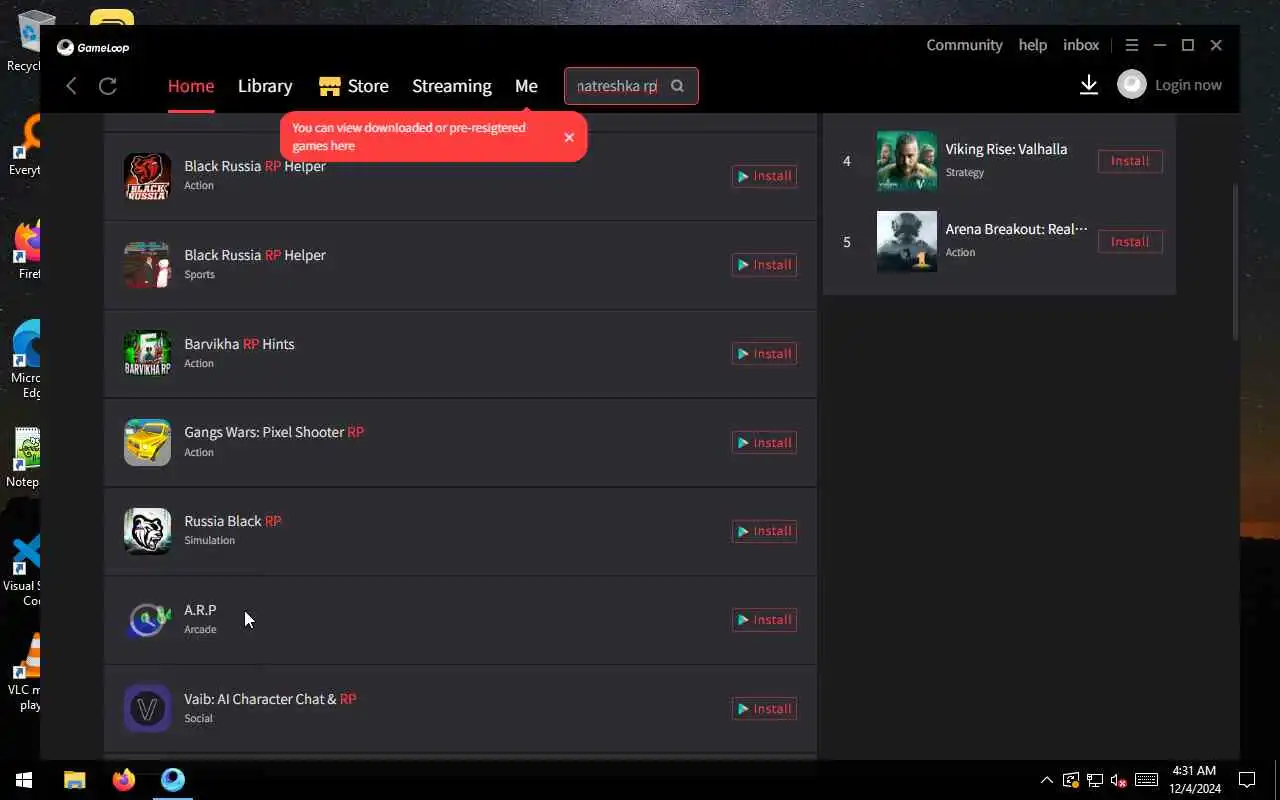Click the right-side vertical scrollbar

[1236, 260]
